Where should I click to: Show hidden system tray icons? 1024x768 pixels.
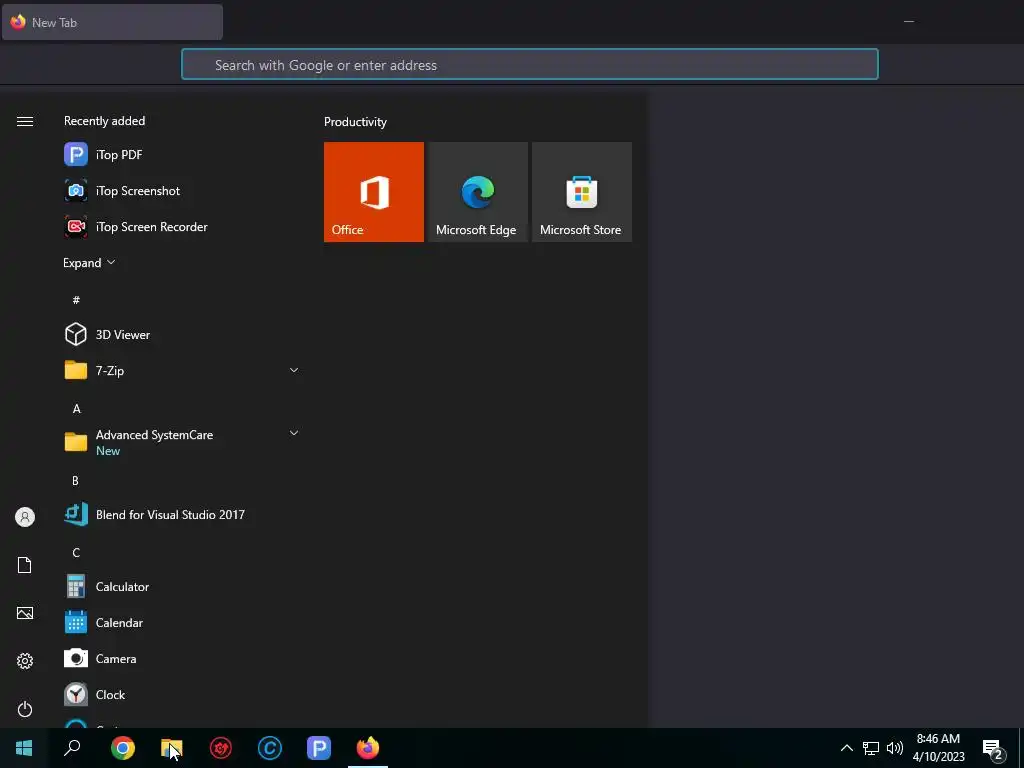(x=846, y=748)
